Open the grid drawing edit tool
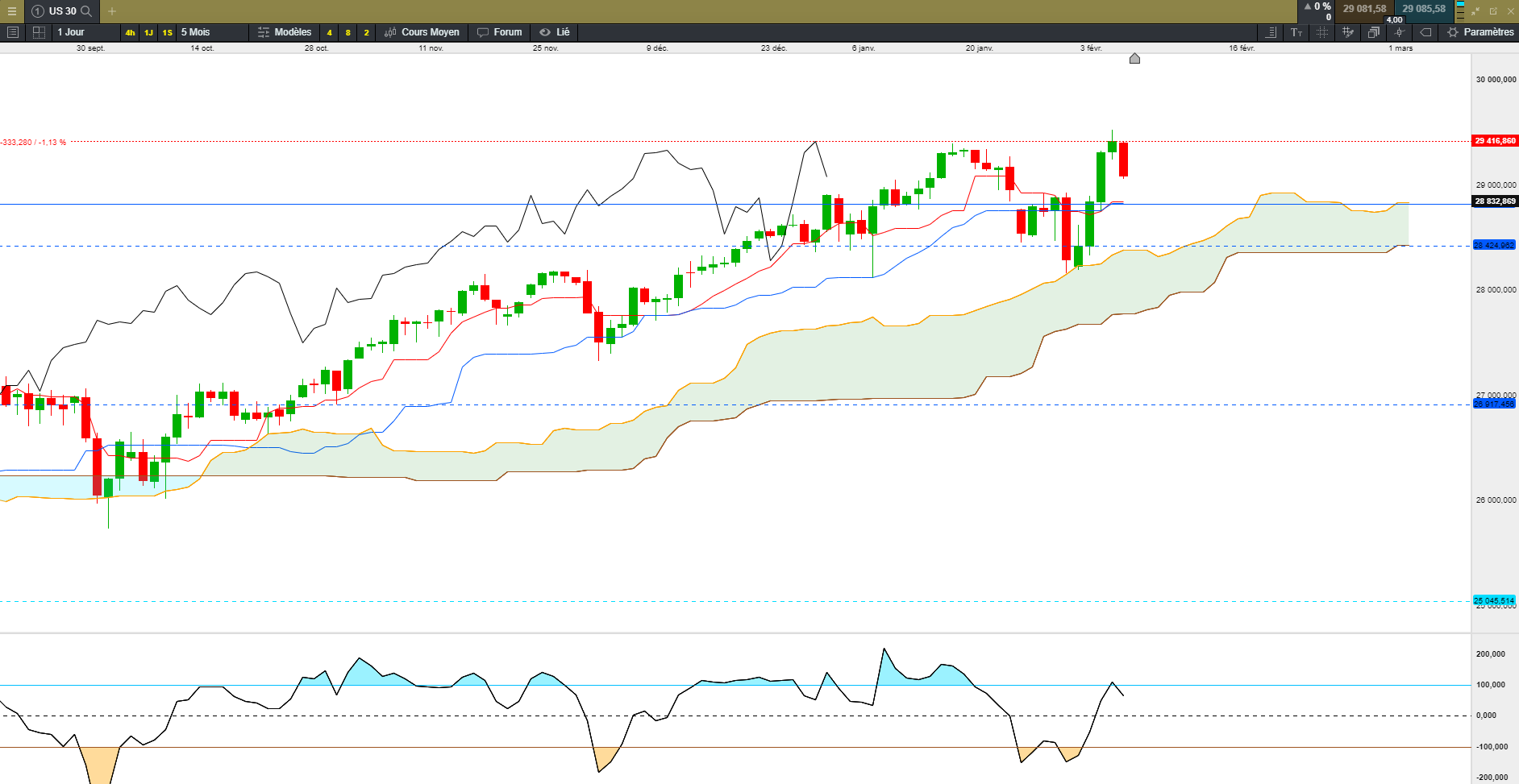Screen dimensions: 1519x784 coord(1347,32)
